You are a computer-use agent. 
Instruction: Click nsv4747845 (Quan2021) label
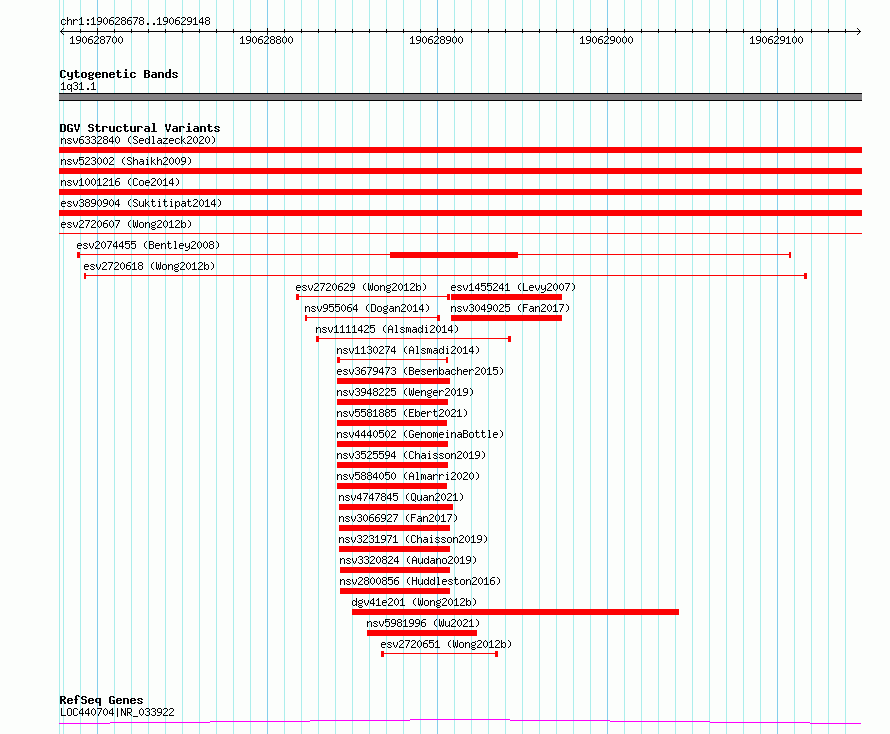click(401, 497)
